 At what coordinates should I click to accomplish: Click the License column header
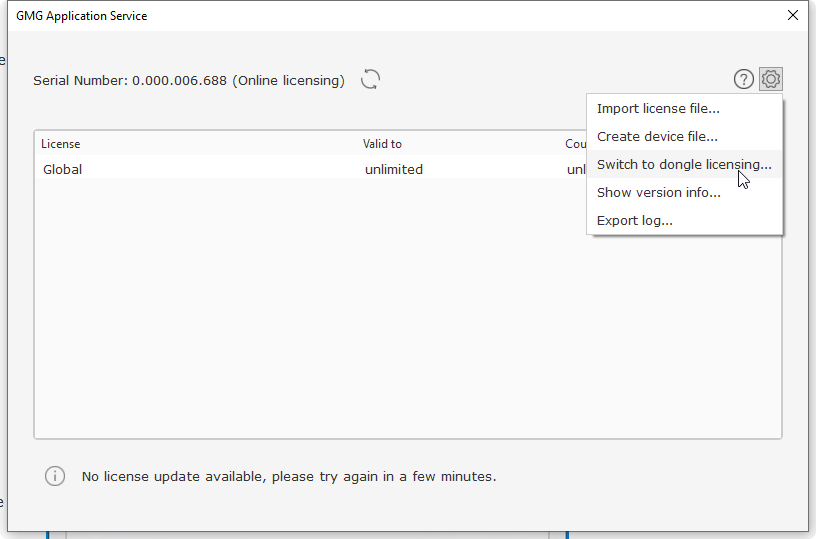(61, 144)
